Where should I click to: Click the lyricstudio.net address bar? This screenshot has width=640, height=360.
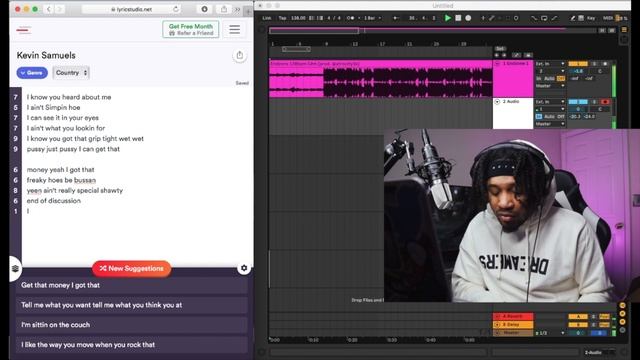point(131,9)
